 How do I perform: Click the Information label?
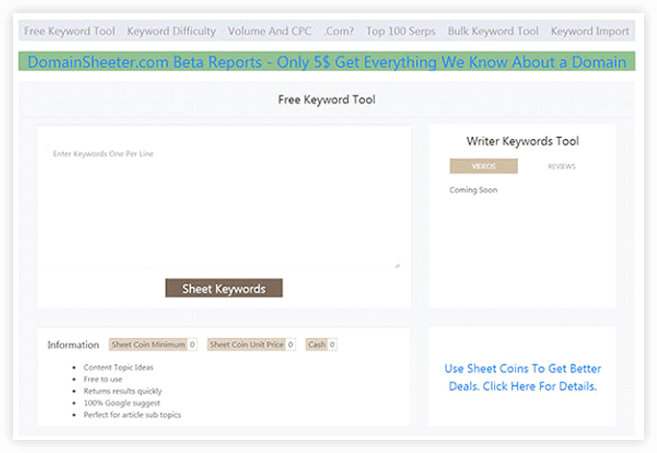[x=73, y=345]
